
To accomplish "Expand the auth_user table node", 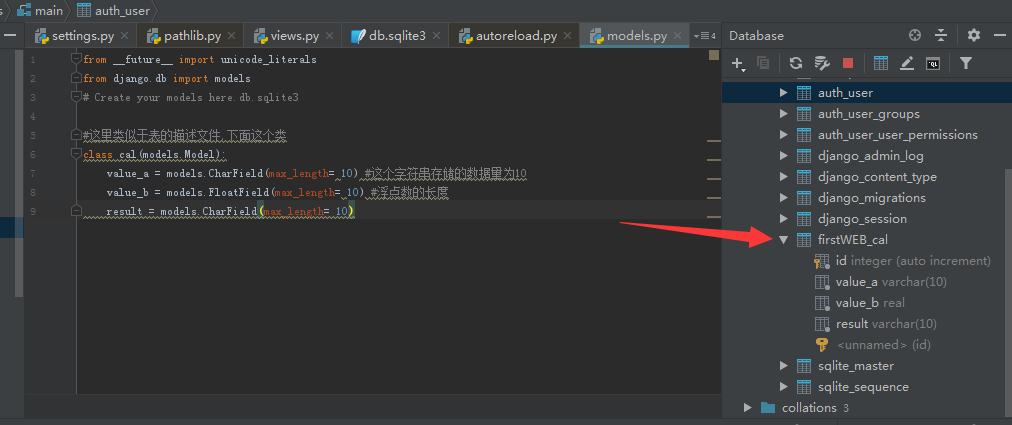I will 784,93.
